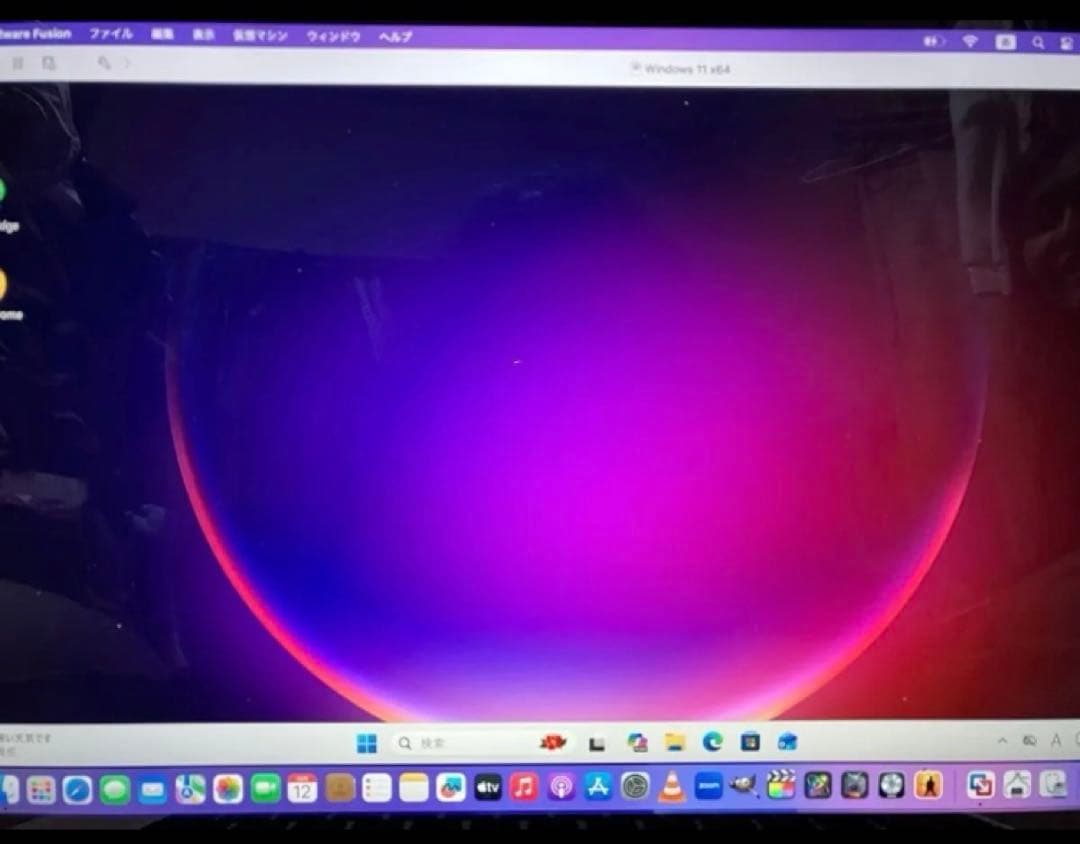
Task: Open the Windows Start menu
Action: click(x=367, y=743)
